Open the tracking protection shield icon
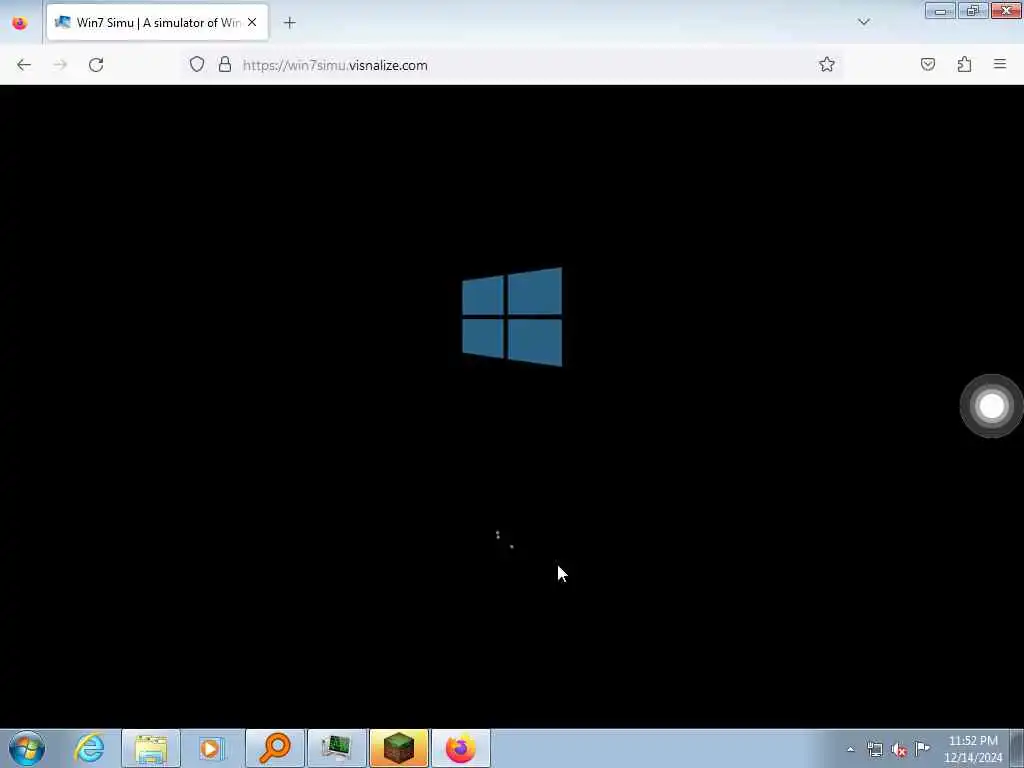This screenshot has height=768, width=1024. 197,64
